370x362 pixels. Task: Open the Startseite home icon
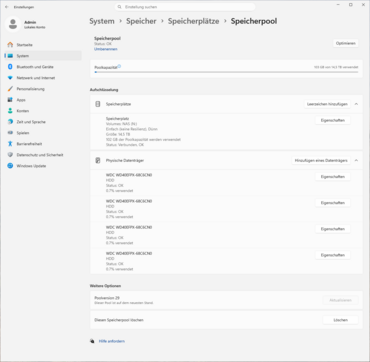click(x=10, y=45)
